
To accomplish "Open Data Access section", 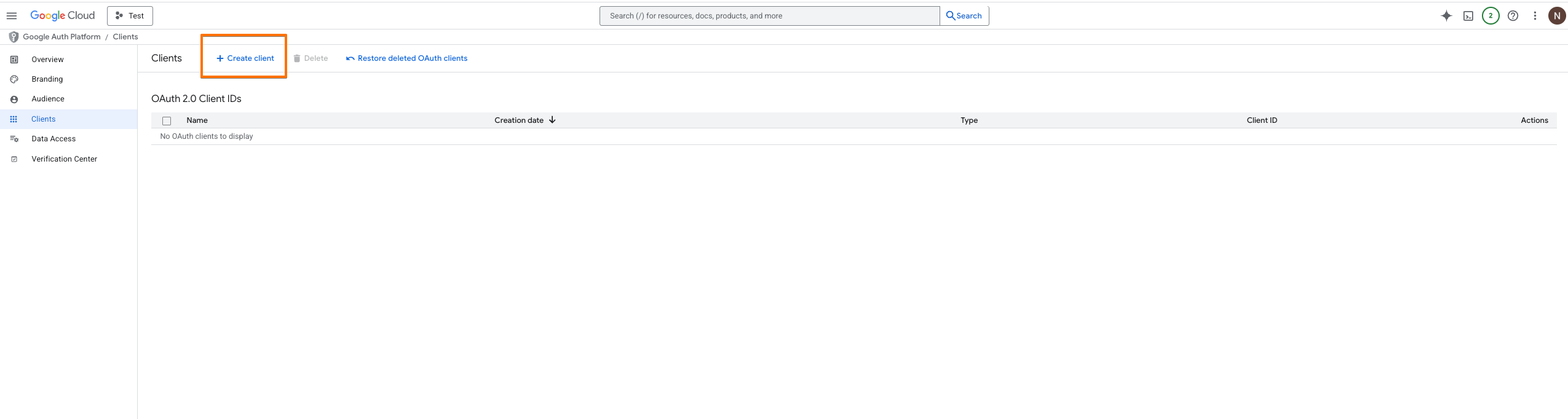I will [53, 139].
